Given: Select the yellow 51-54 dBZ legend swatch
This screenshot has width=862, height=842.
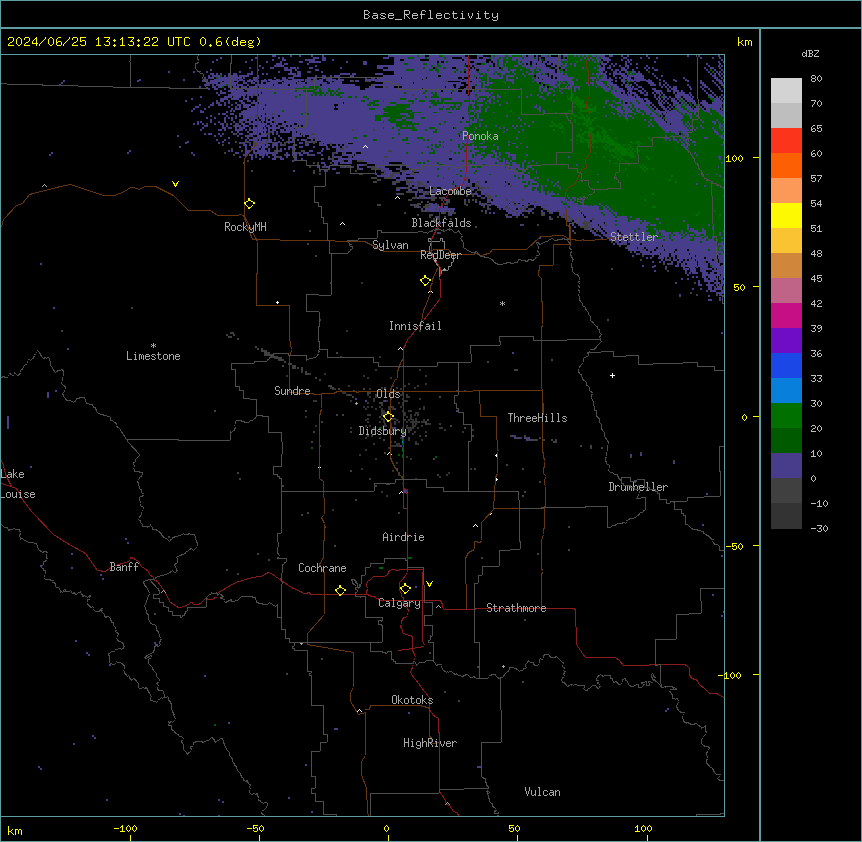Looking at the screenshot, I should 786,215.
